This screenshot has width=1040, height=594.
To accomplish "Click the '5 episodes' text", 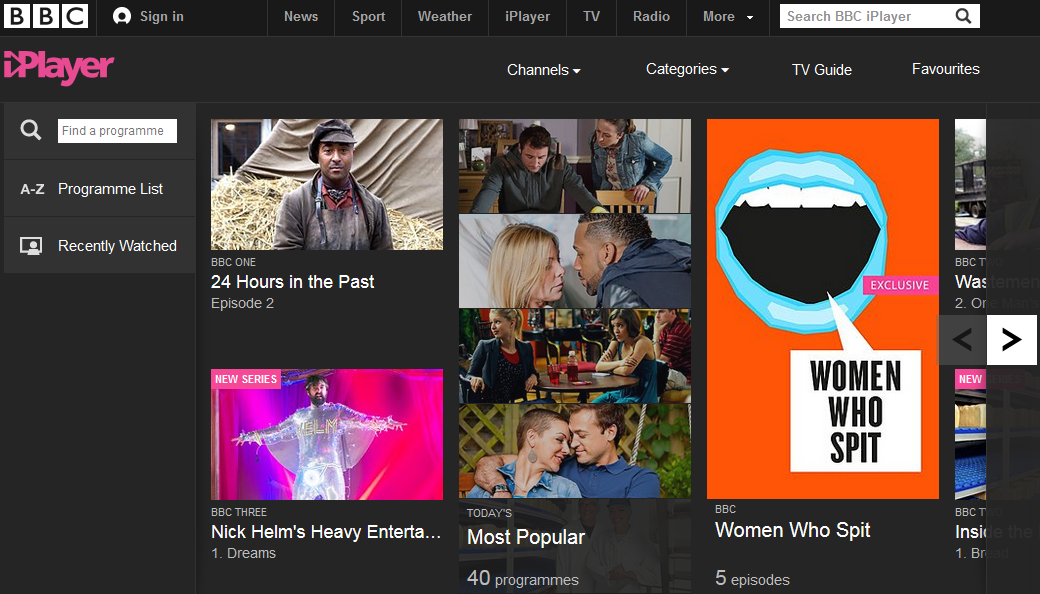I will tap(752, 578).
